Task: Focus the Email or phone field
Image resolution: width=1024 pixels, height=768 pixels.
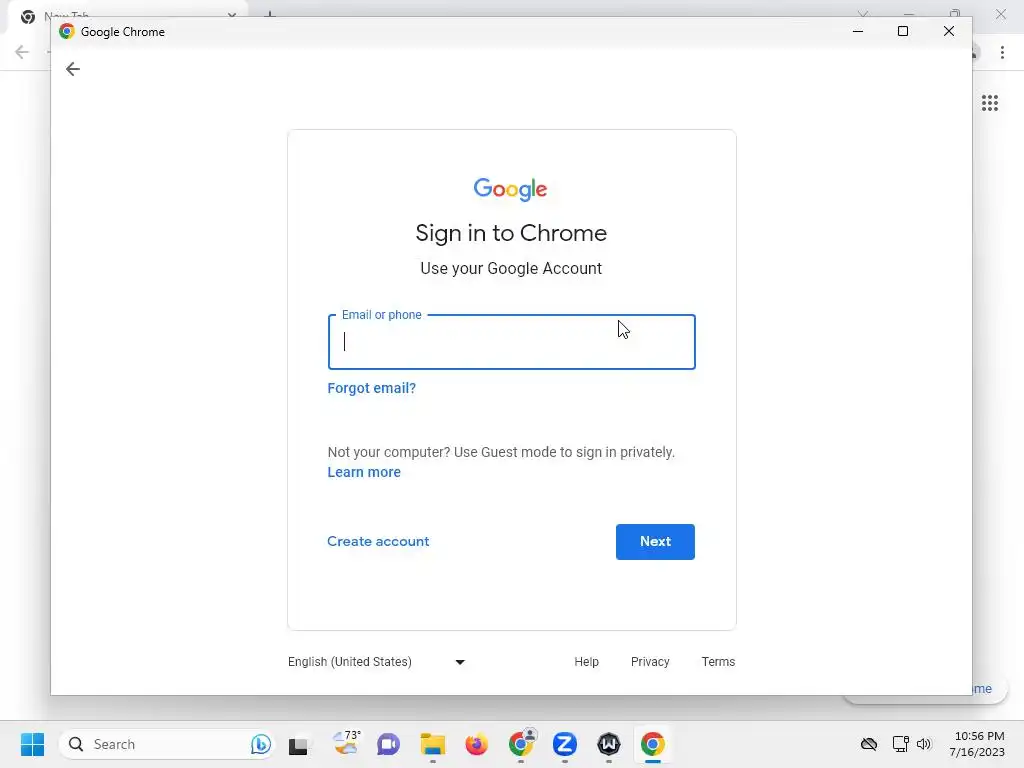Action: [511, 342]
